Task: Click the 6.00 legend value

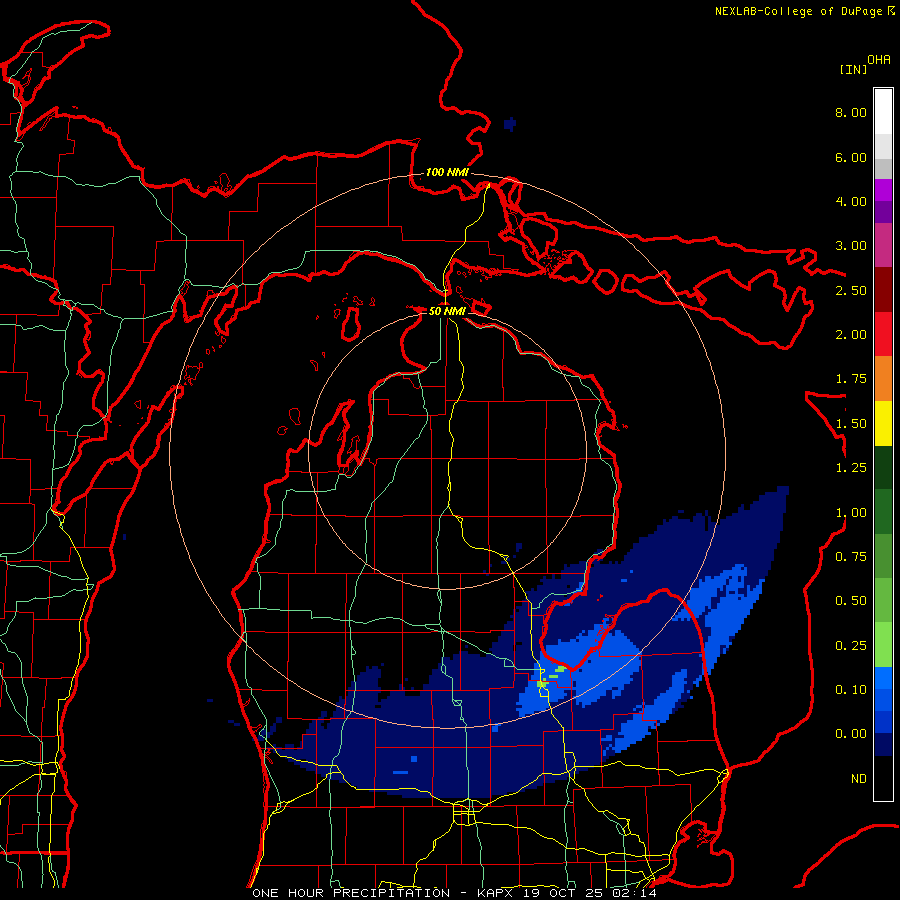Action: click(851, 157)
